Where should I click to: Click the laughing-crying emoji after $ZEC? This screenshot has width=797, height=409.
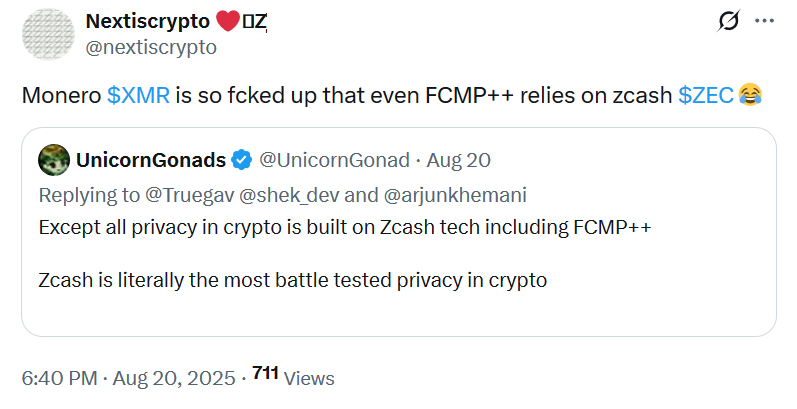[x=751, y=95]
